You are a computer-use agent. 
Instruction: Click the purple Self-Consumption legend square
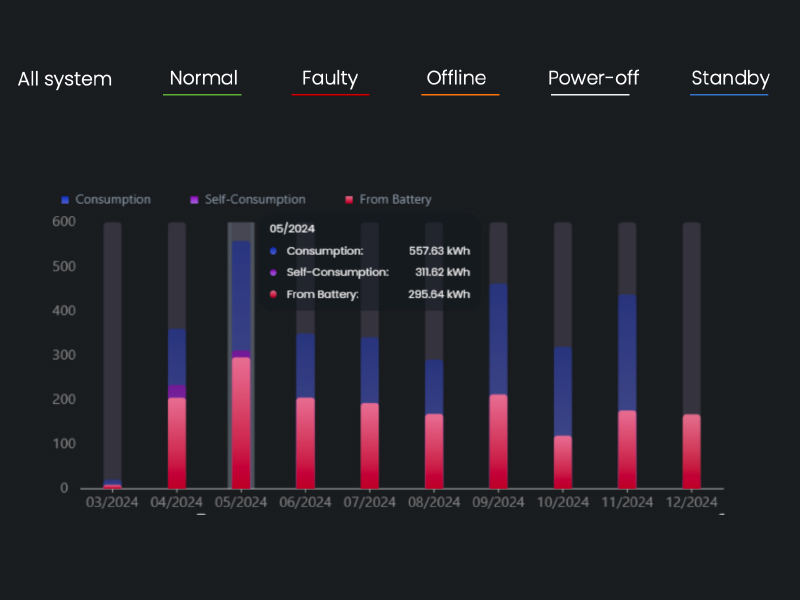pyautogui.click(x=194, y=200)
